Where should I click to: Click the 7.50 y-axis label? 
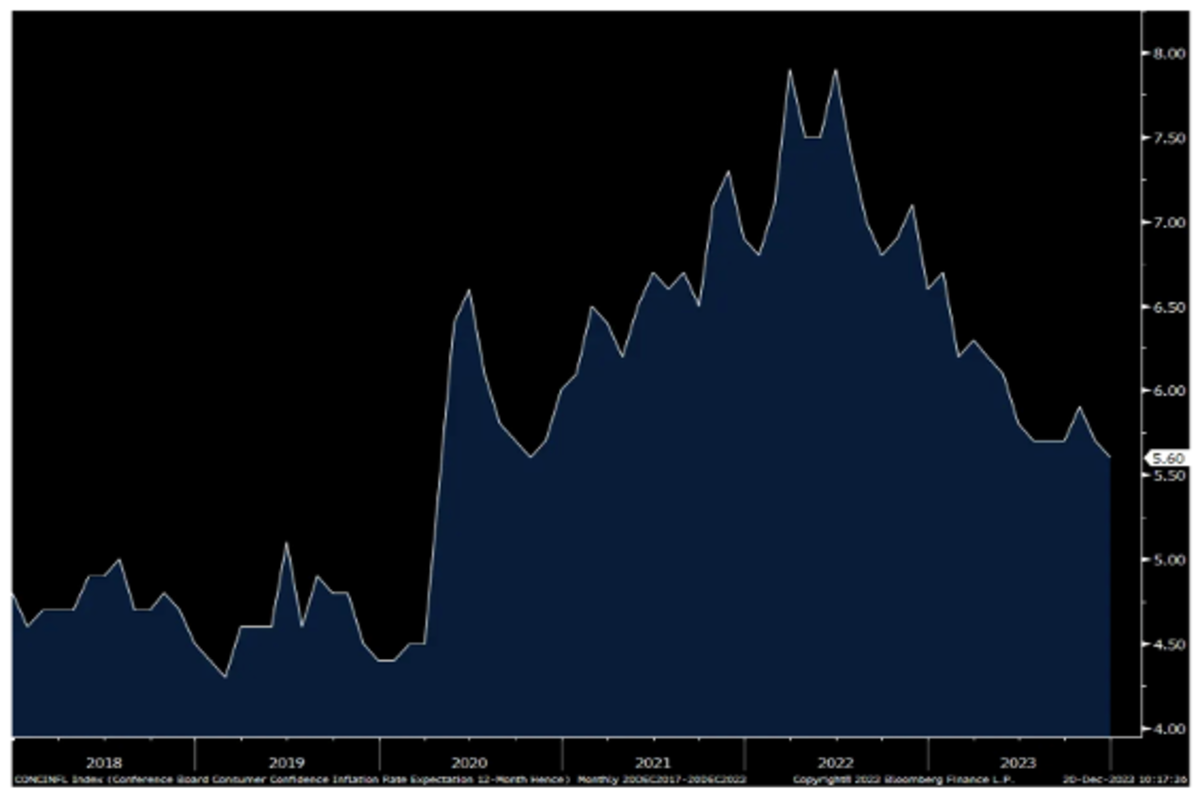coord(1163,138)
